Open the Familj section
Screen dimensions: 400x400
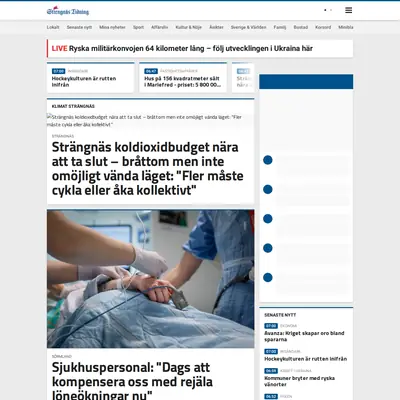click(x=280, y=27)
